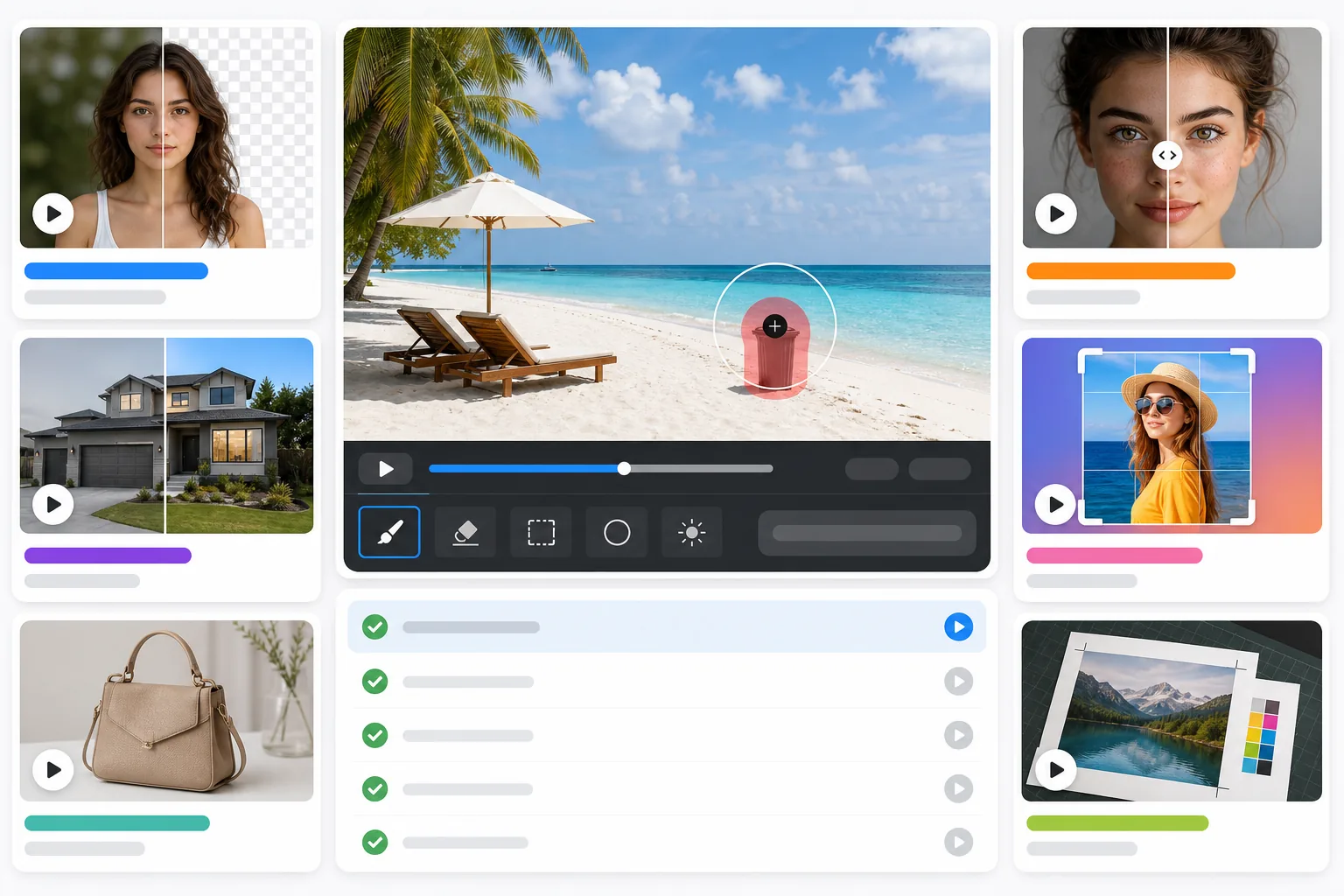Click the blue play button in highlighted list row
The height and width of the screenshot is (896, 1344).
[959, 626]
